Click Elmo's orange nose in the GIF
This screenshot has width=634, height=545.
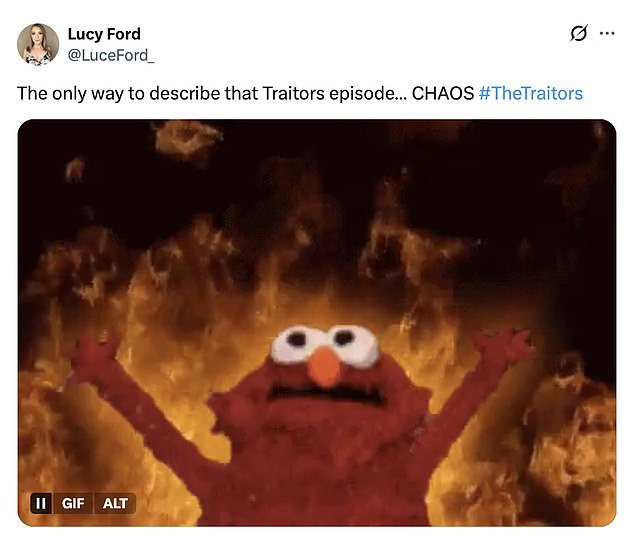click(324, 366)
